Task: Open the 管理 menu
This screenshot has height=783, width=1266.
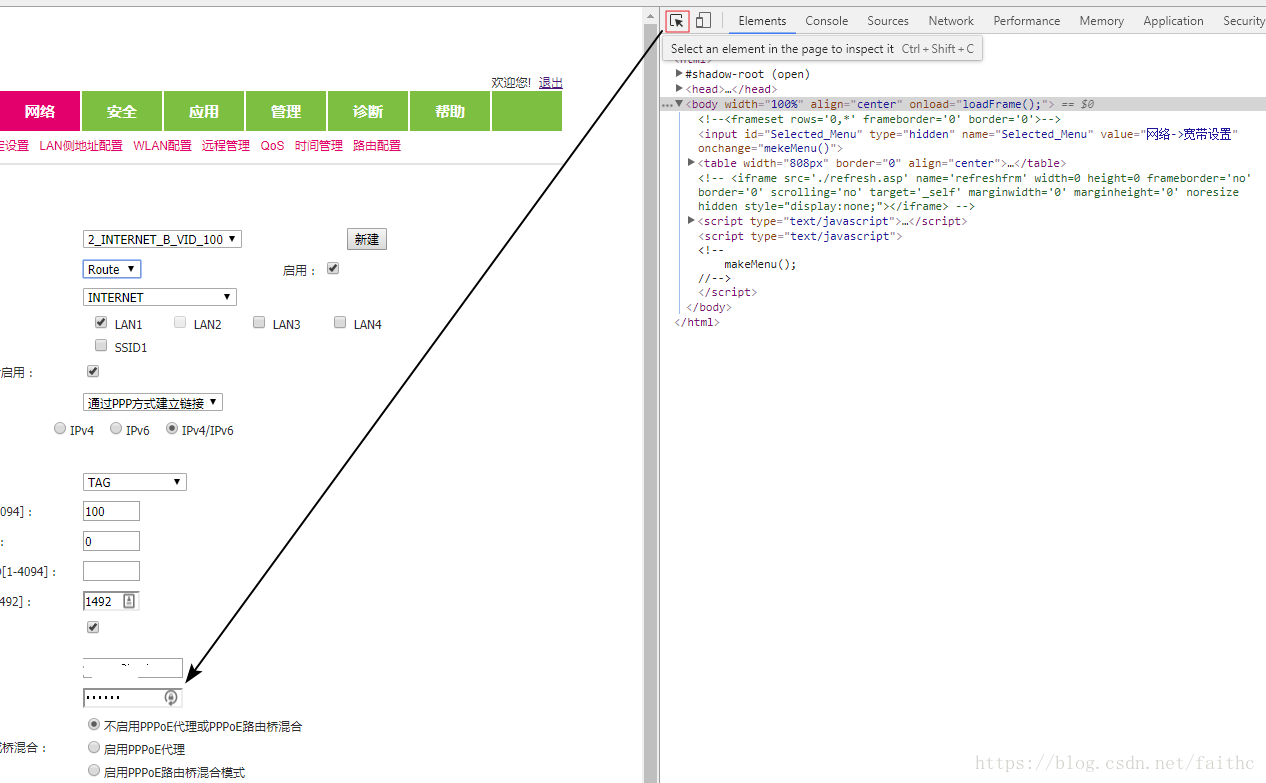Action: tap(286, 111)
